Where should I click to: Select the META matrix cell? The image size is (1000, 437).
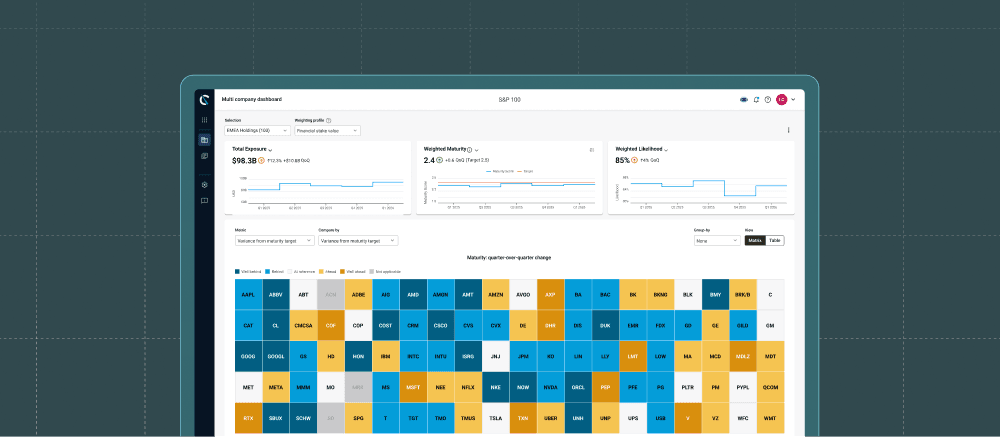276,387
